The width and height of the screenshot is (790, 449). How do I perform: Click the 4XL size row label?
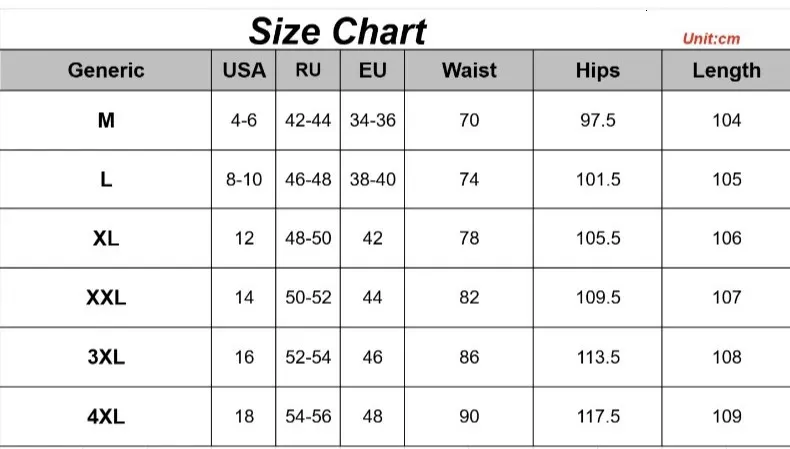coord(106,416)
